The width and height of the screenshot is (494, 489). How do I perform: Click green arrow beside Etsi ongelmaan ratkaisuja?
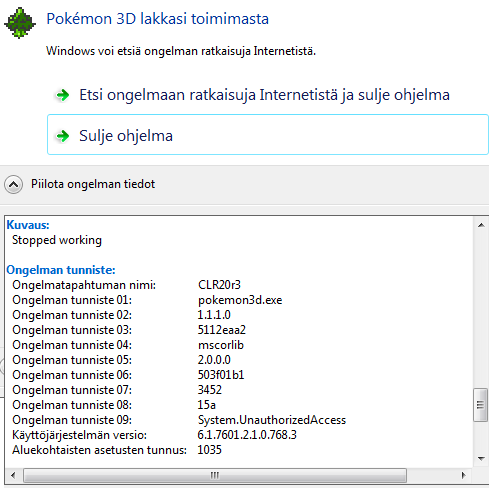click(x=62, y=95)
